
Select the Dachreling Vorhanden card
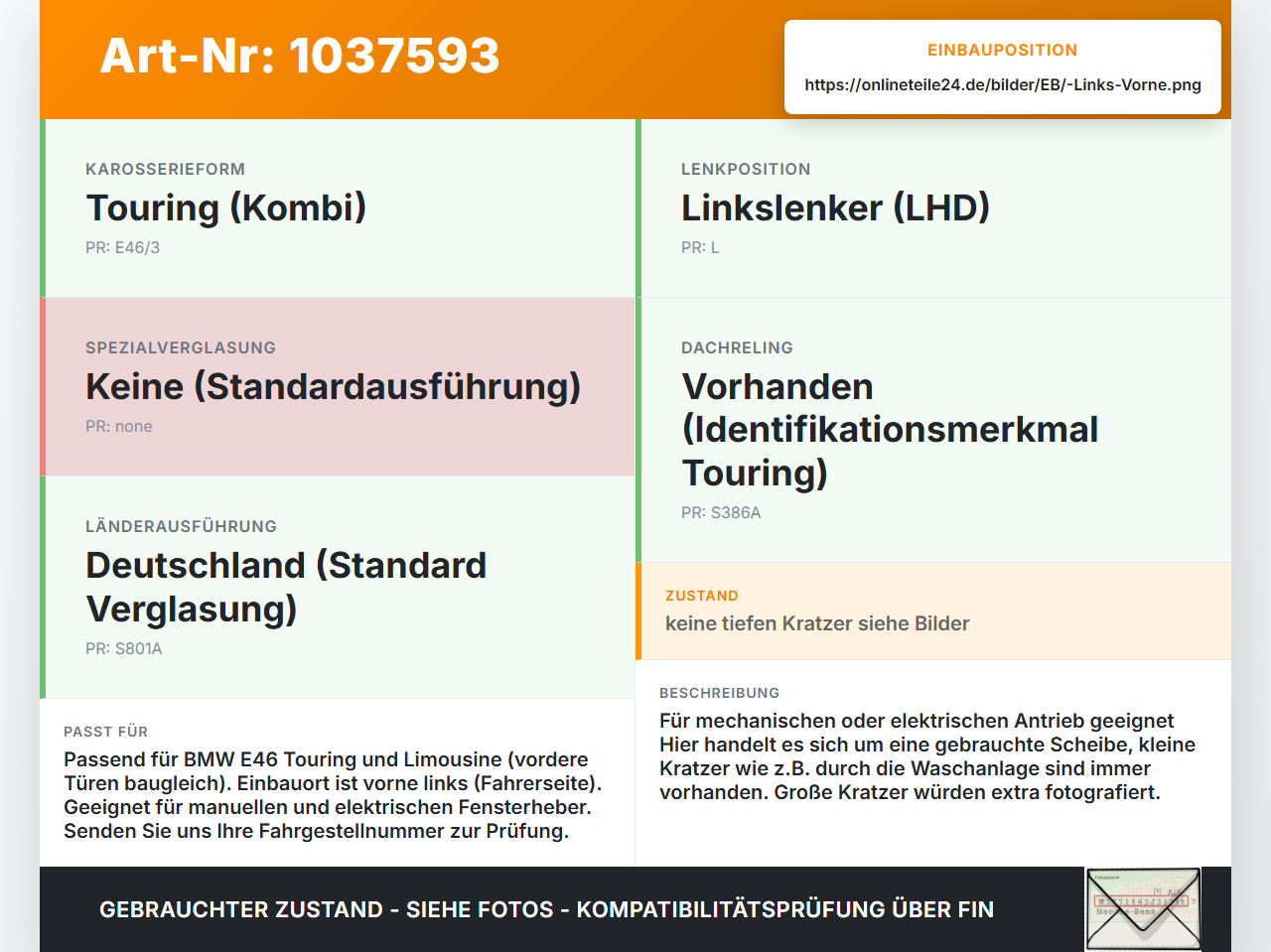[x=933, y=430]
